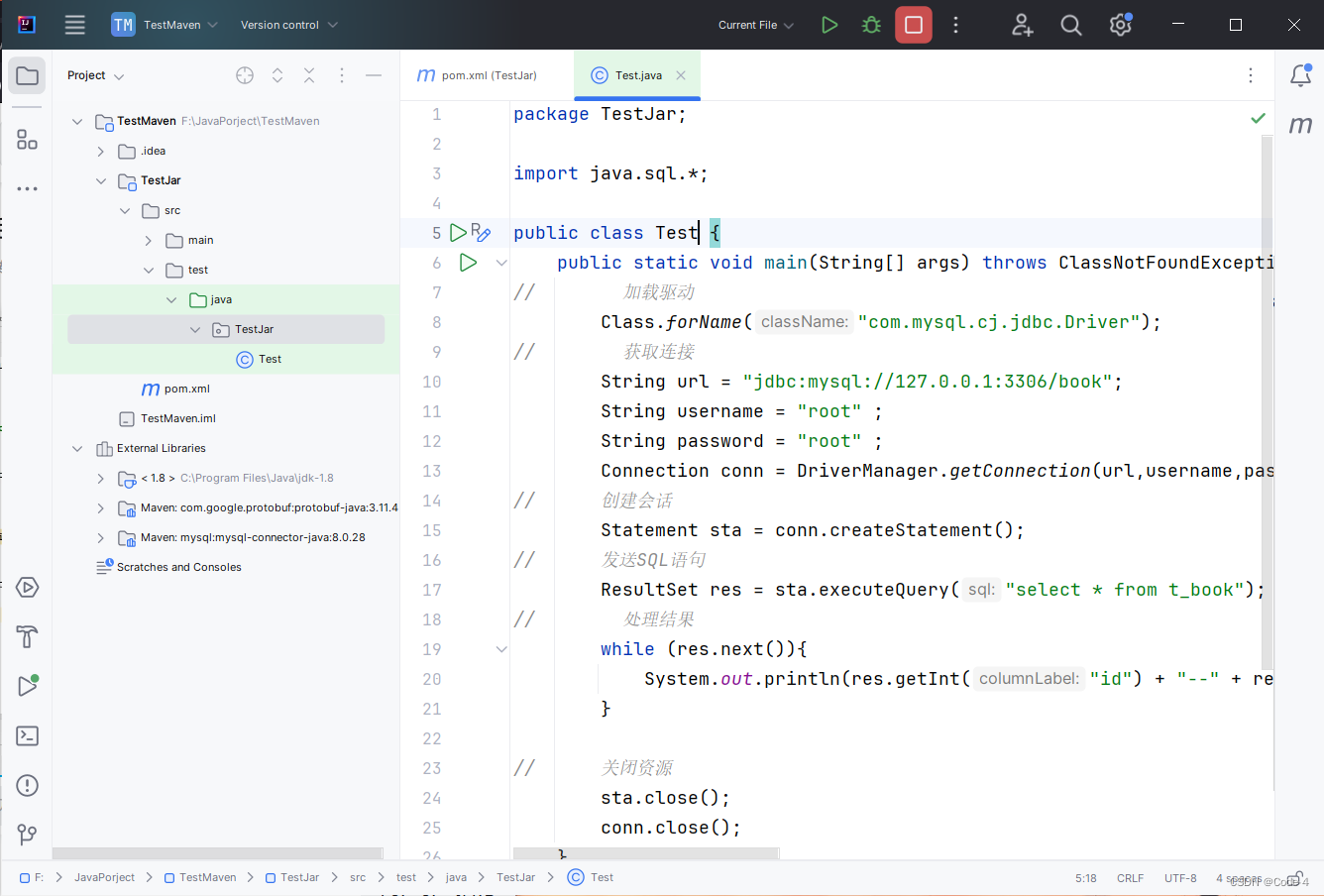Open pom.xml from the project tree
The image size is (1324, 896).
176,389
